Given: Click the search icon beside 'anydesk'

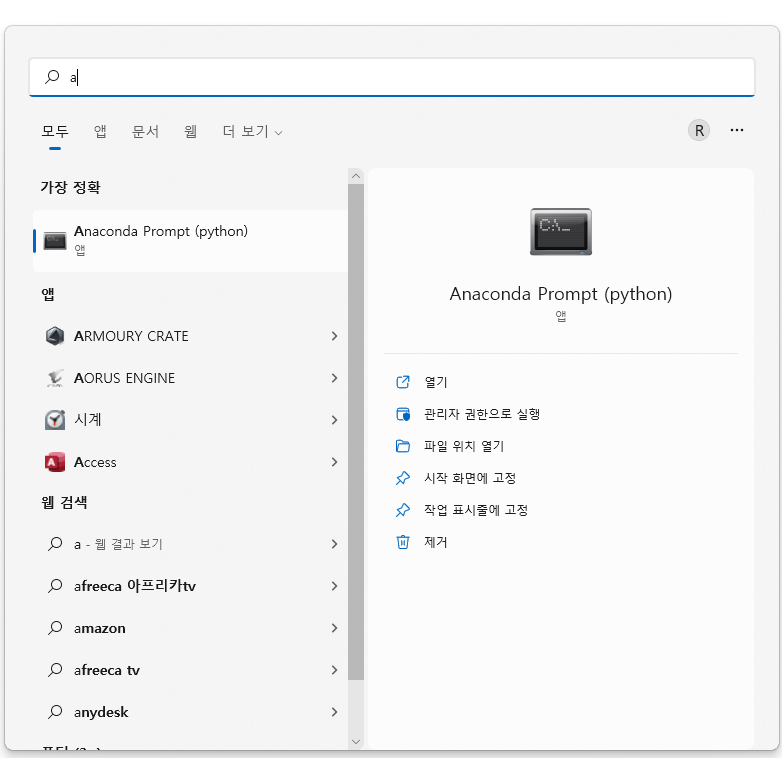Looking at the screenshot, I should coord(55,711).
